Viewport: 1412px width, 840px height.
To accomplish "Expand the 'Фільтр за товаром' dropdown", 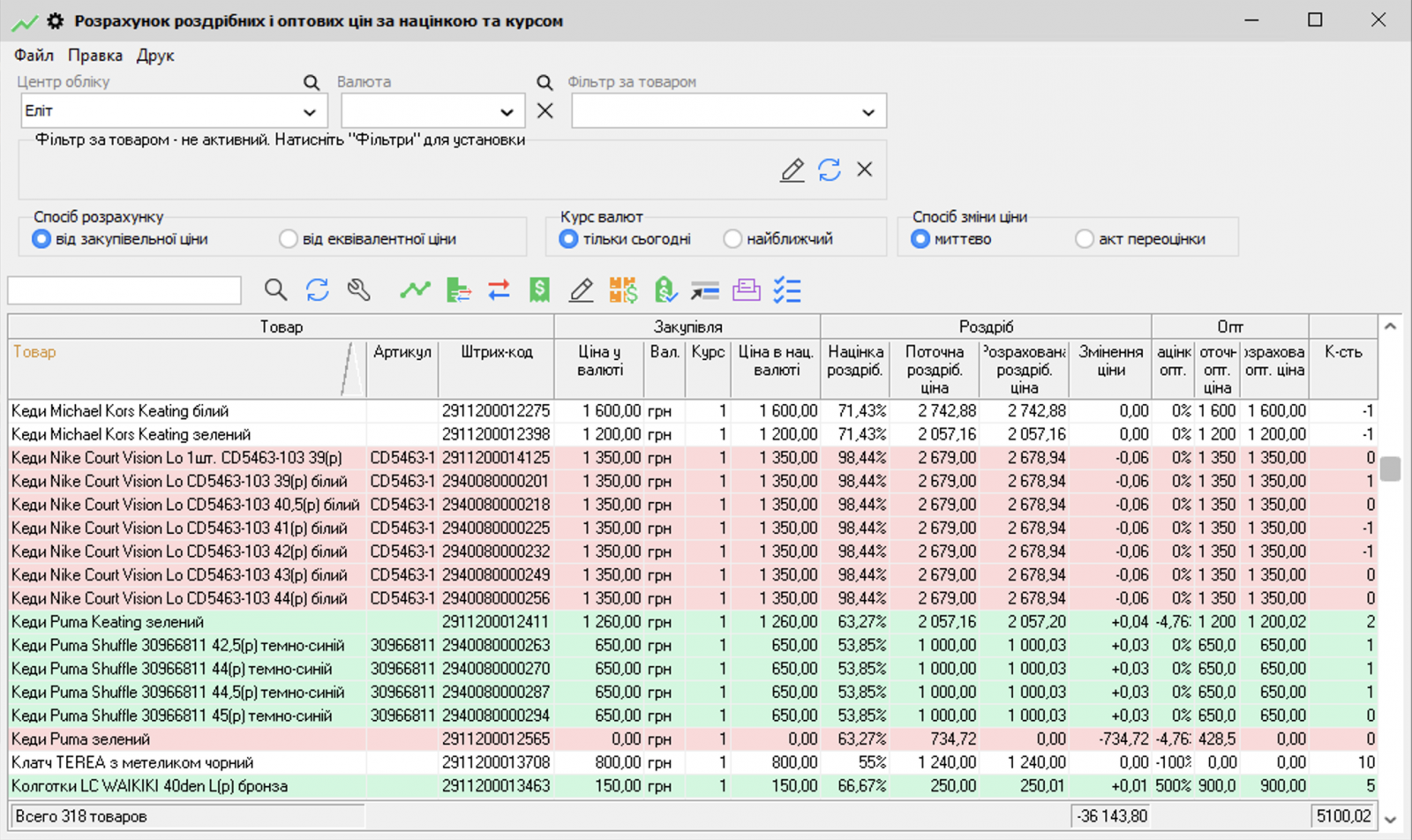I will click(868, 112).
